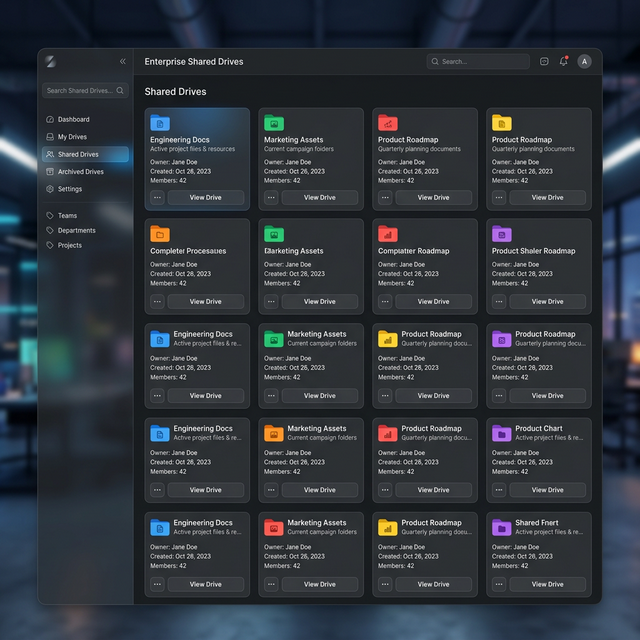This screenshot has width=640, height=640.
Task: Click purple folder of Product Chart
Action: [502, 433]
